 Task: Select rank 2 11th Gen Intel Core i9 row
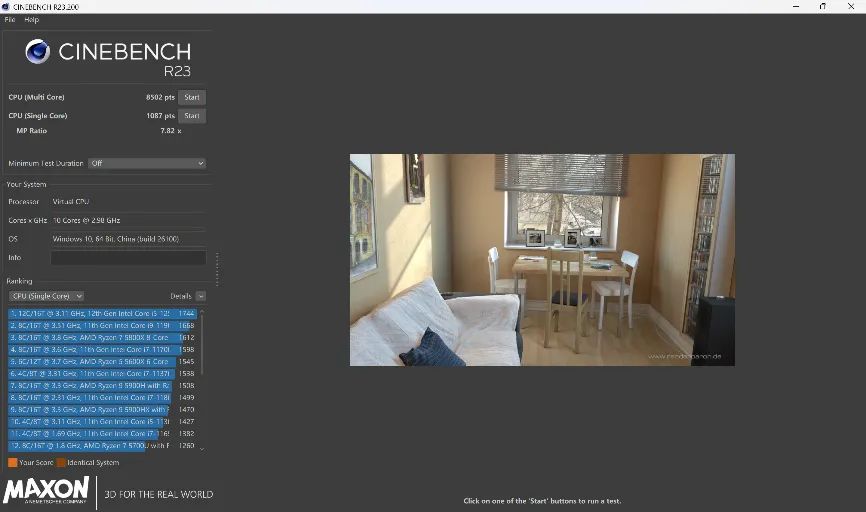[x=102, y=325]
